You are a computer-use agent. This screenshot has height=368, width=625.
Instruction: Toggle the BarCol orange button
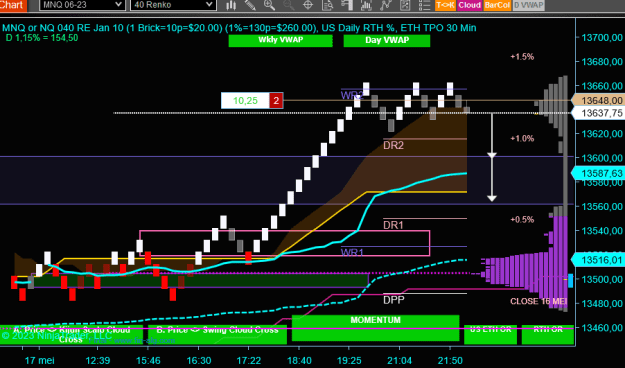tap(497, 5)
